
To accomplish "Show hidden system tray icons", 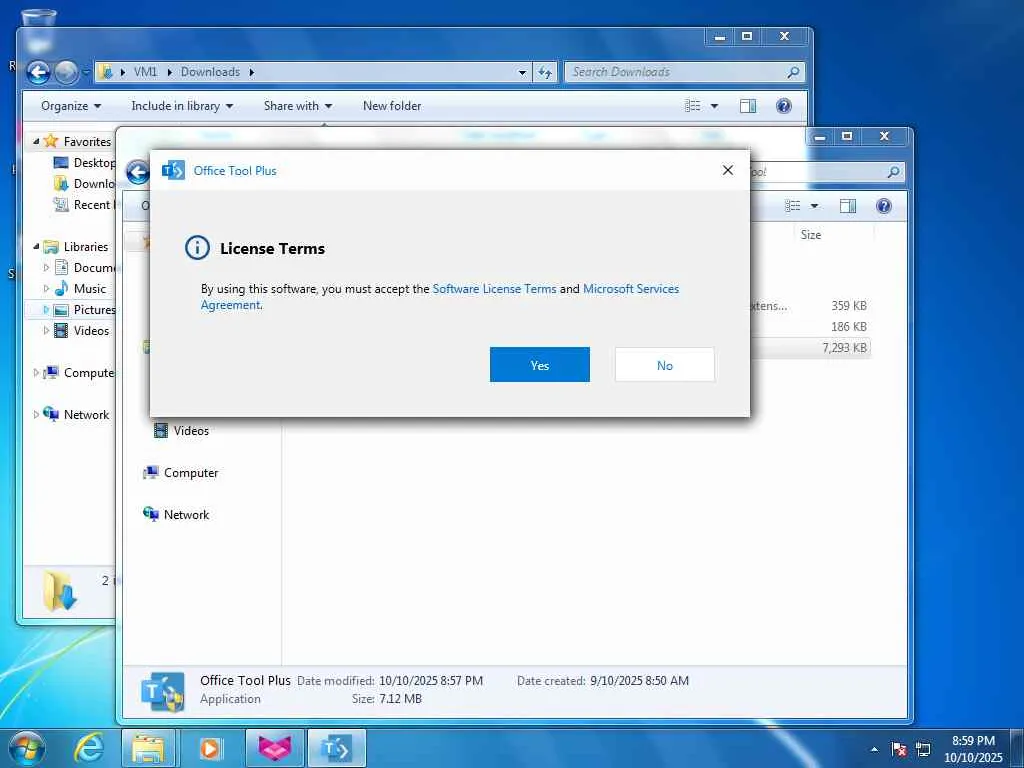I will [x=874, y=749].
